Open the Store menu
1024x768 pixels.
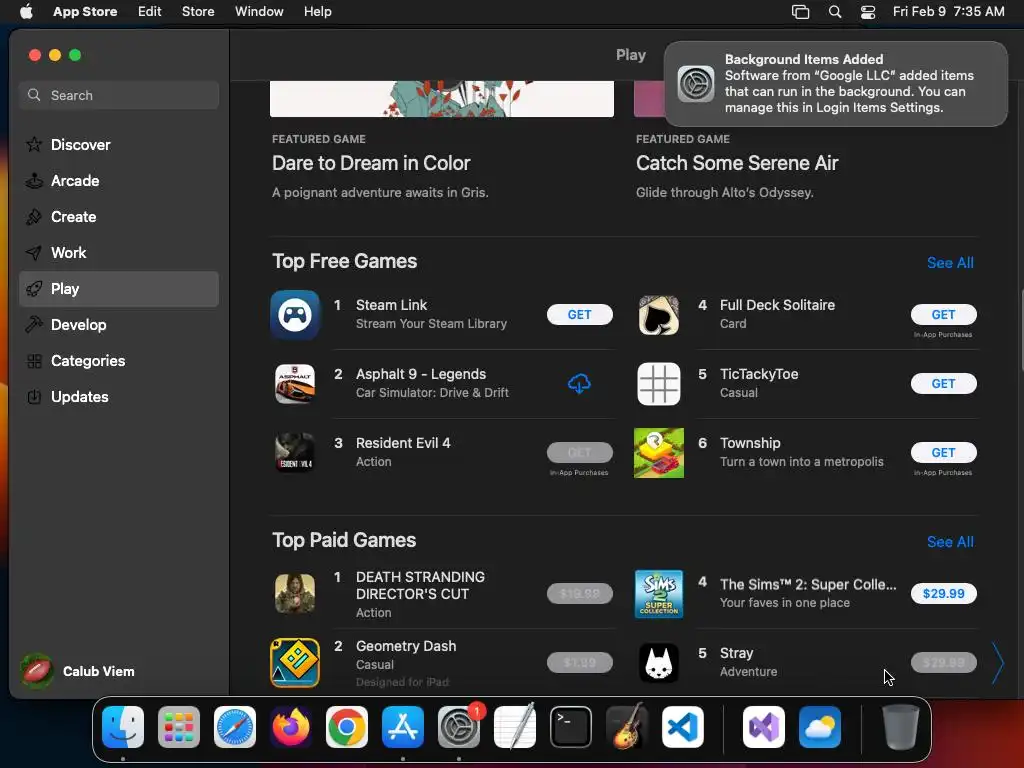198,12
